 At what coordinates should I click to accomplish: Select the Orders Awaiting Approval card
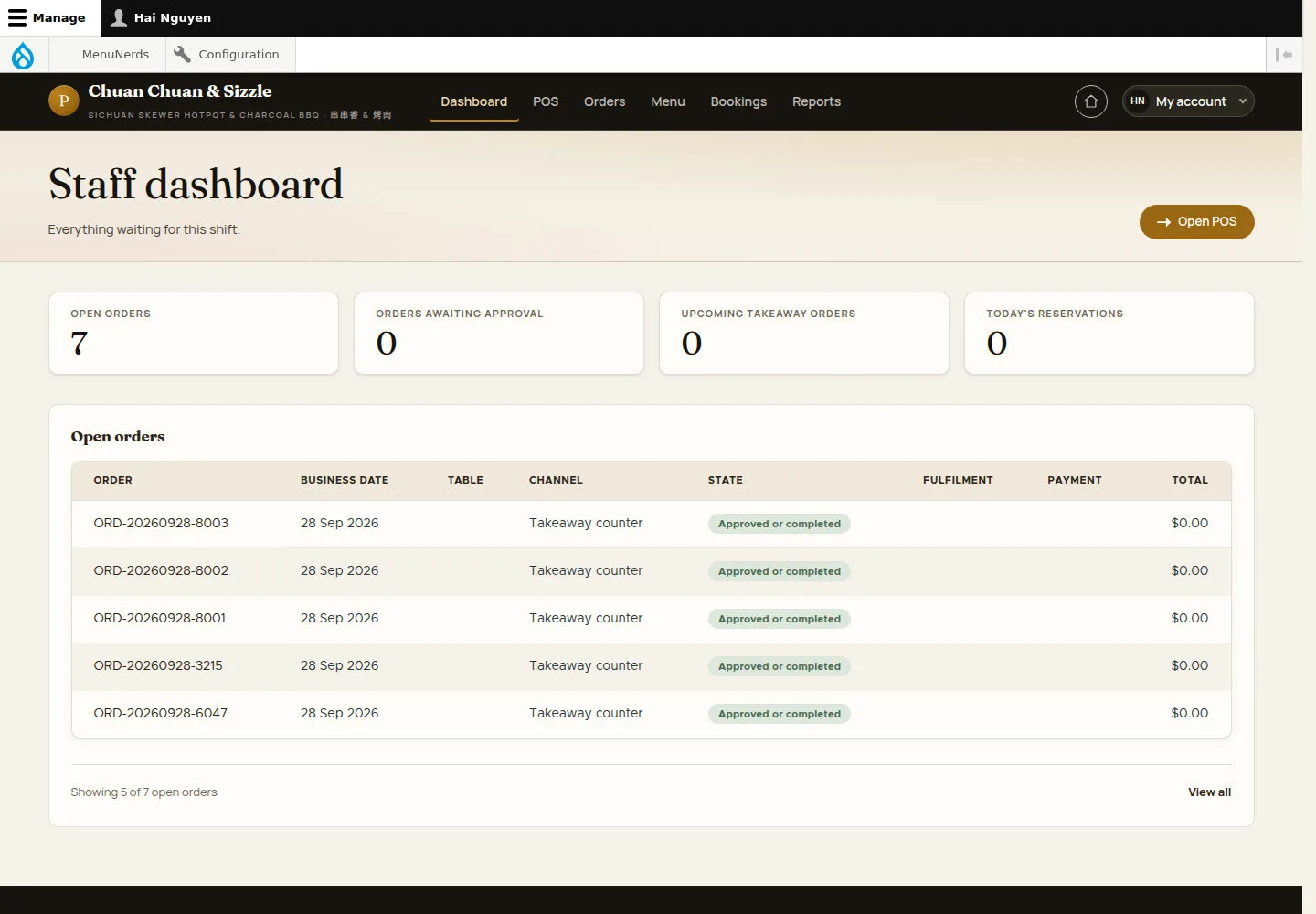(499, 334)
